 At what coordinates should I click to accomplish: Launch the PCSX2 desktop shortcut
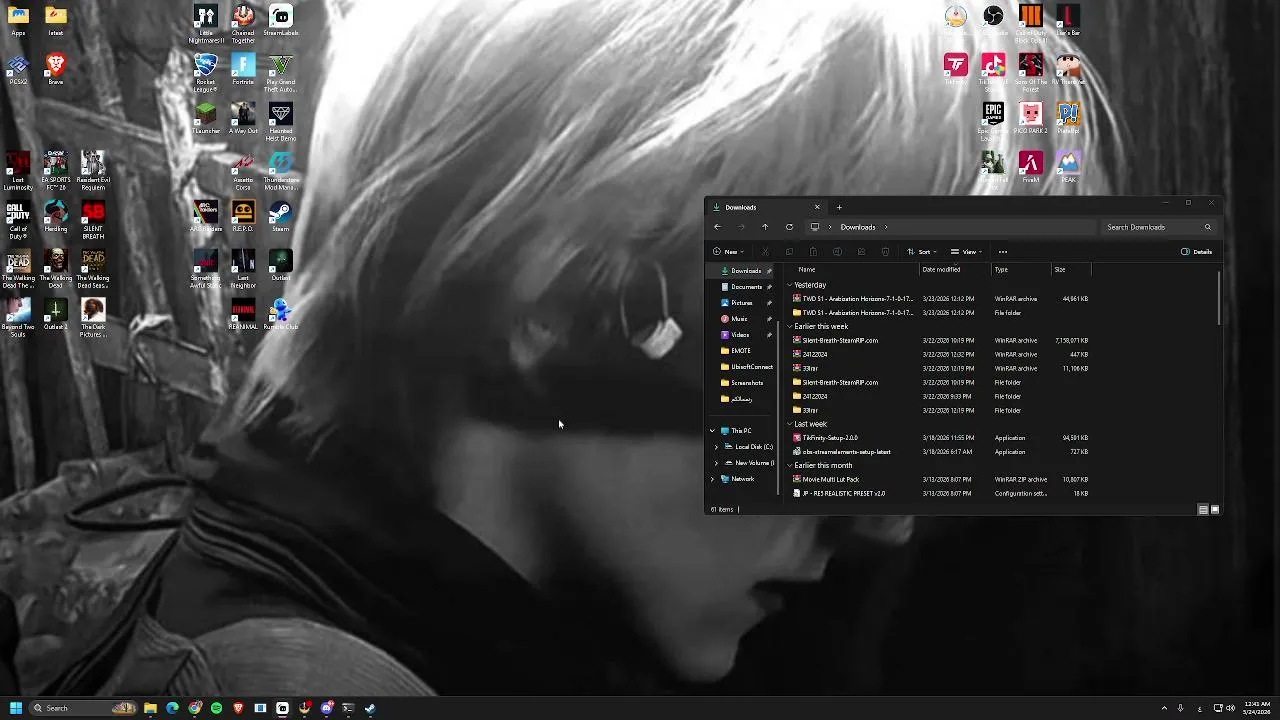click(x=18, y=70)
